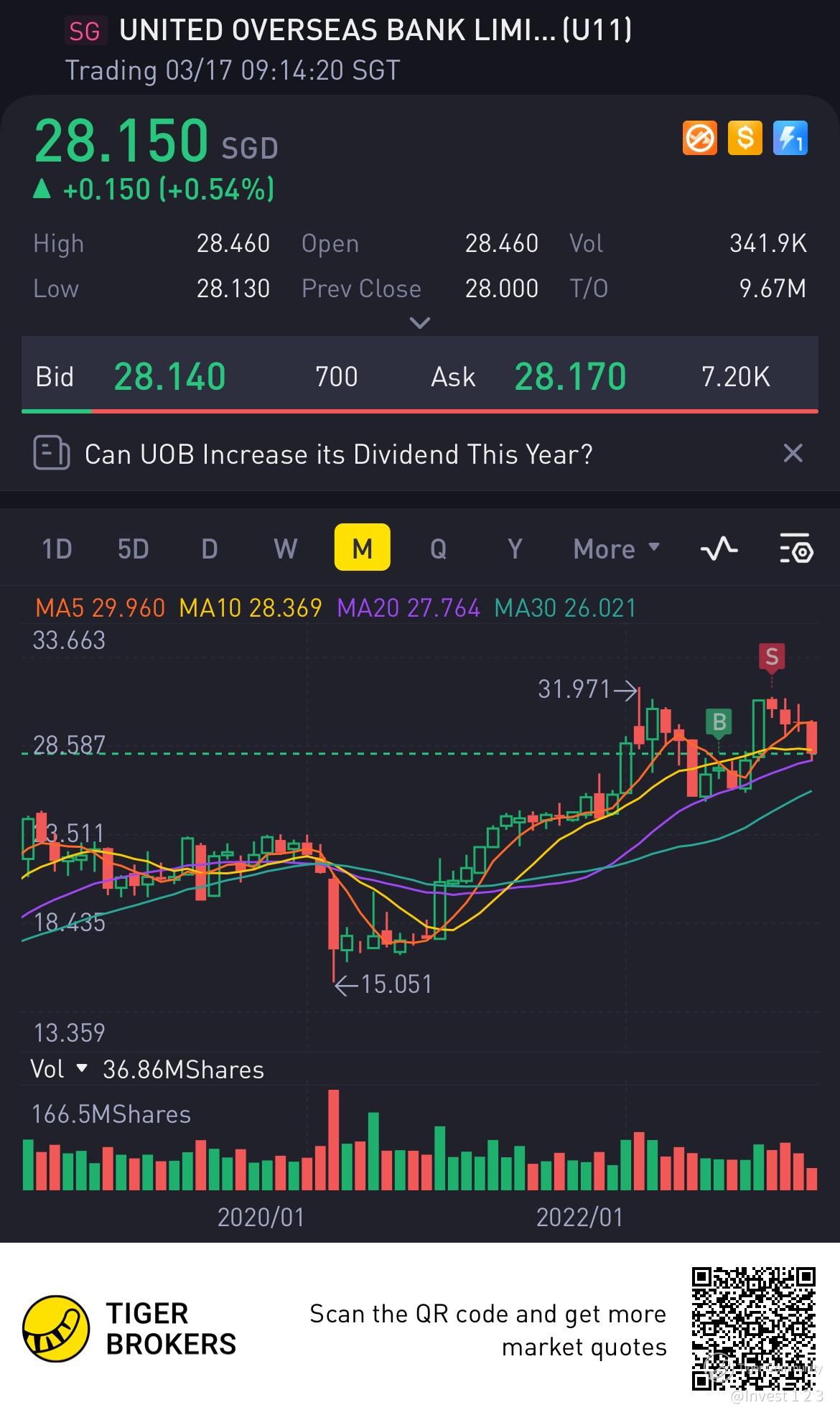Switch chart to 5D timeframe
The height and width of the screenshot is (1415, 840).
tap(133, 549)
